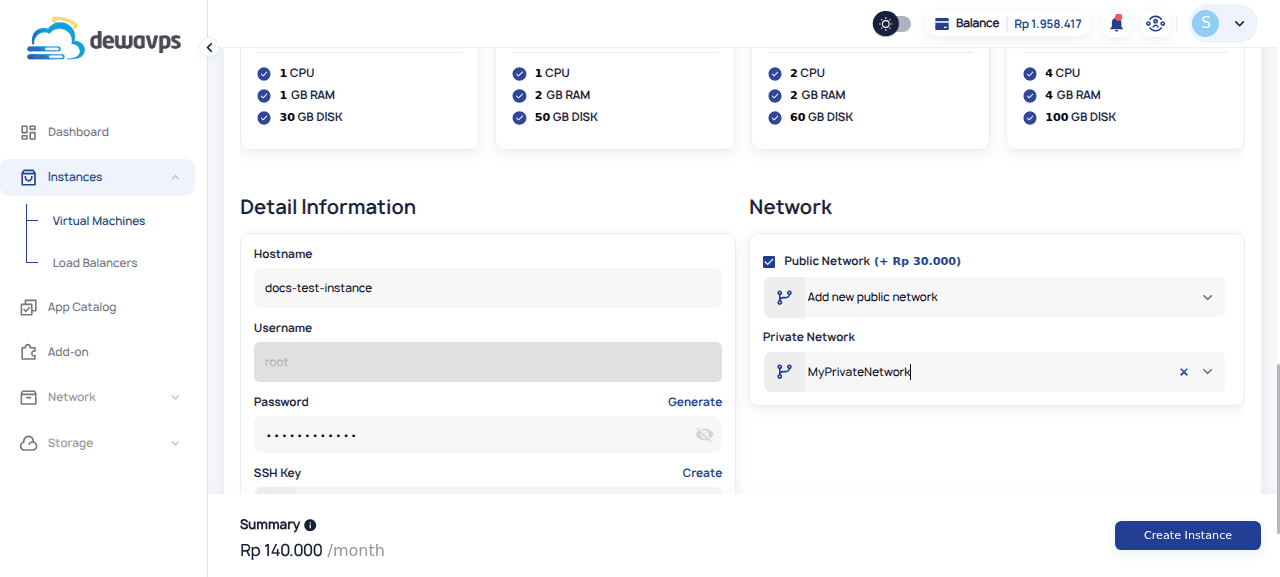1280x577 pixels.
Task: Click the wallet Balance icon
Action: coord(941,24)
